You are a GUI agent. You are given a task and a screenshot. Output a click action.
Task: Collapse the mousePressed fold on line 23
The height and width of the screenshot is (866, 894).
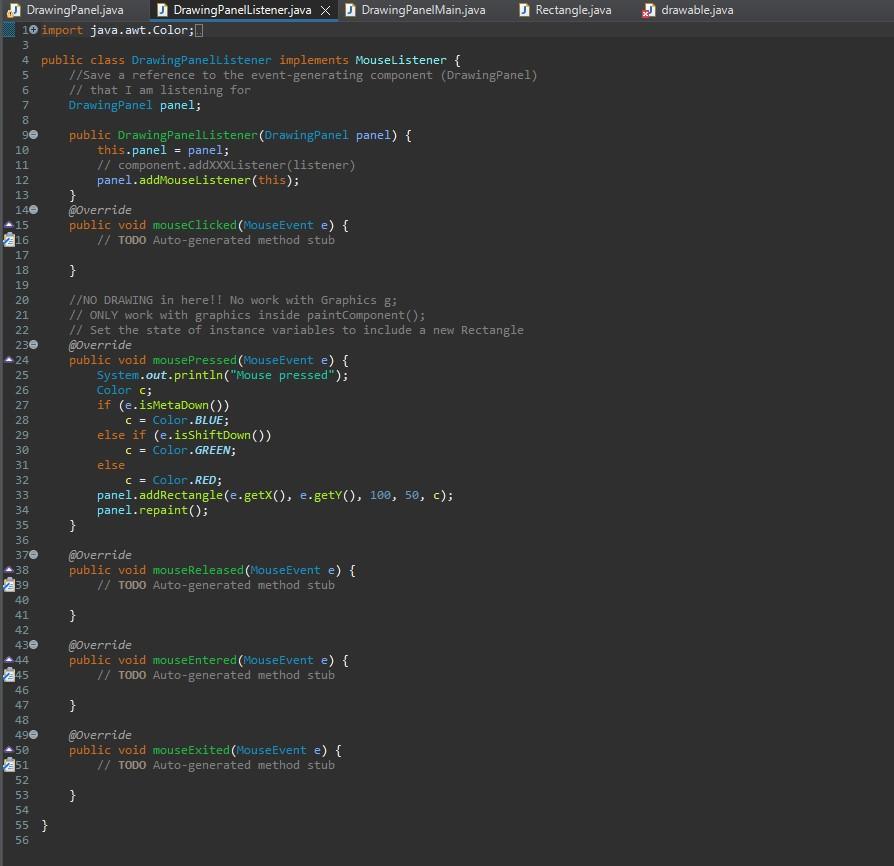pyautogui.click(x=34, y=344)
